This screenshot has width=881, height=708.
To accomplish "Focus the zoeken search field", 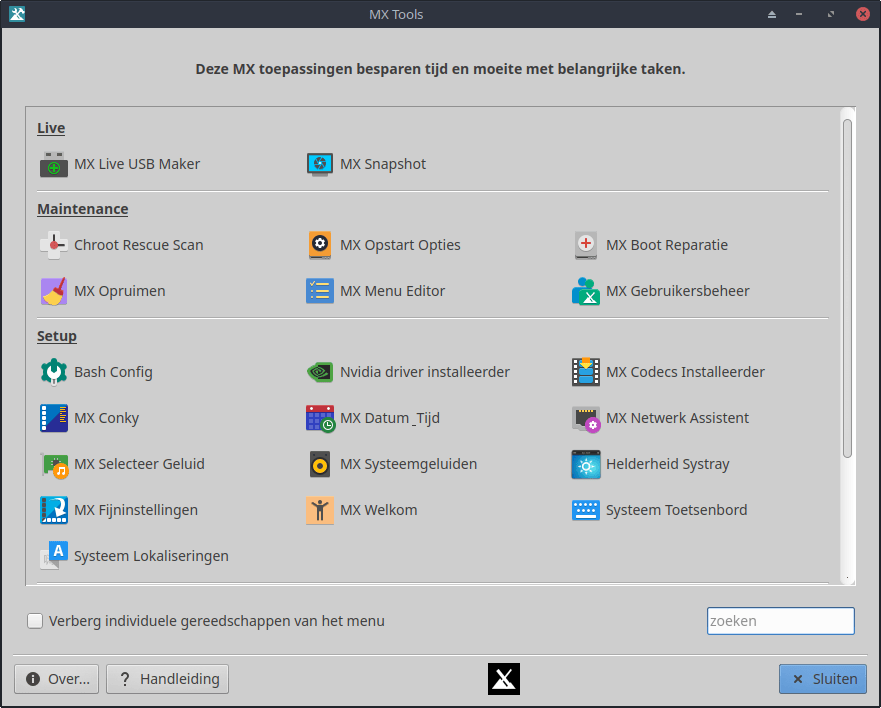I will tap(780, 621).
